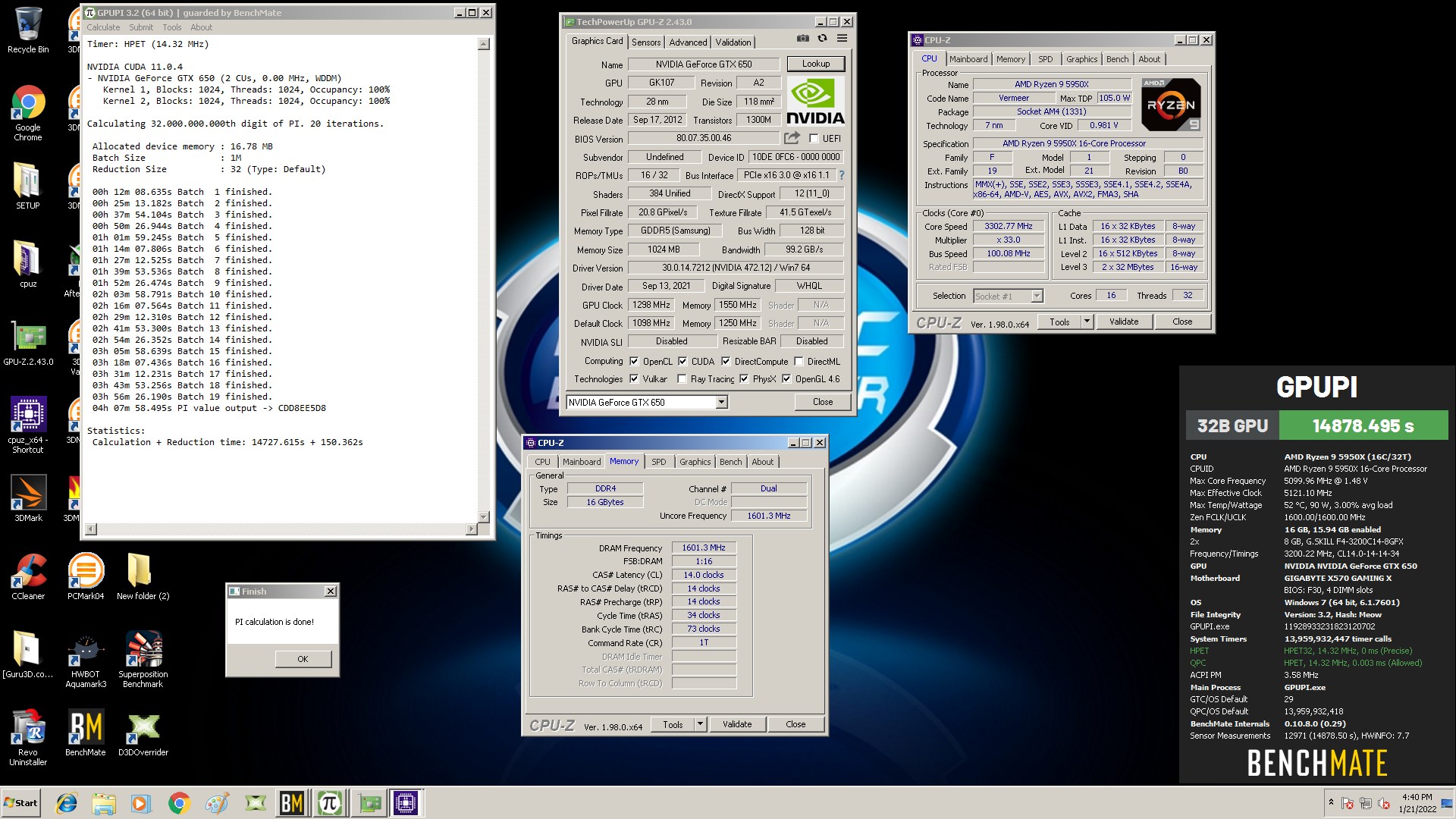Click Validate in the Memory CPU-Z window
This screenshot has height=819, width=1456.
737,724
